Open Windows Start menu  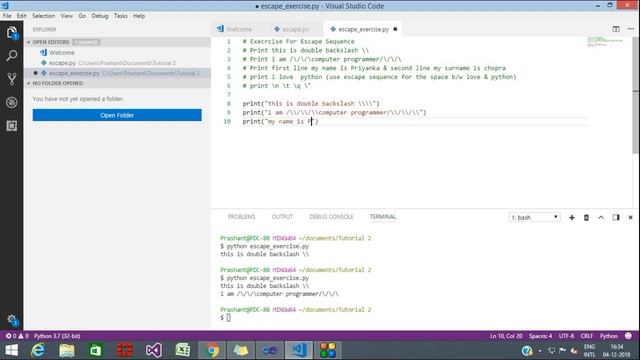pyautogui.click(x=11, y=350)
